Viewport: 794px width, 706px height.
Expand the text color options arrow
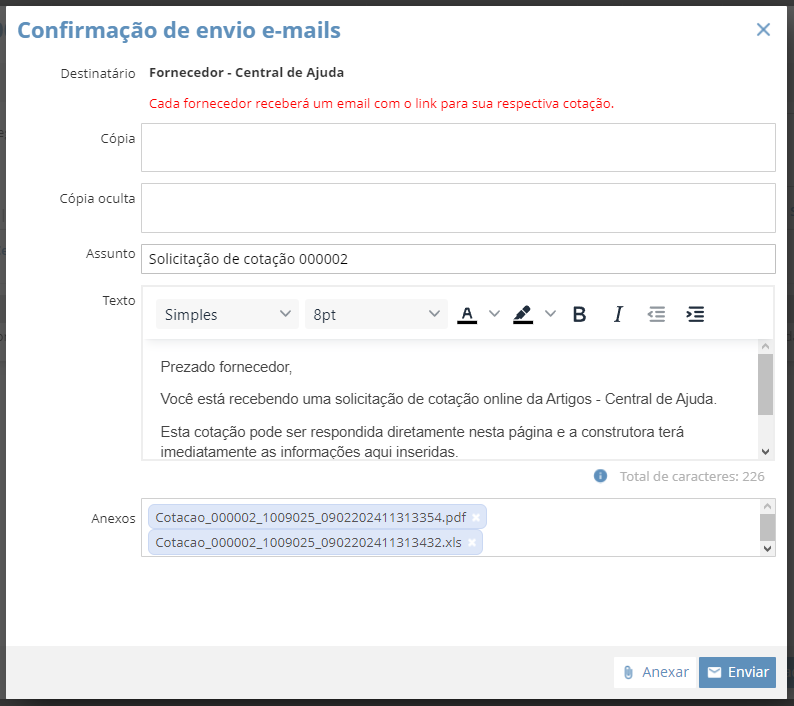[495, 315]
